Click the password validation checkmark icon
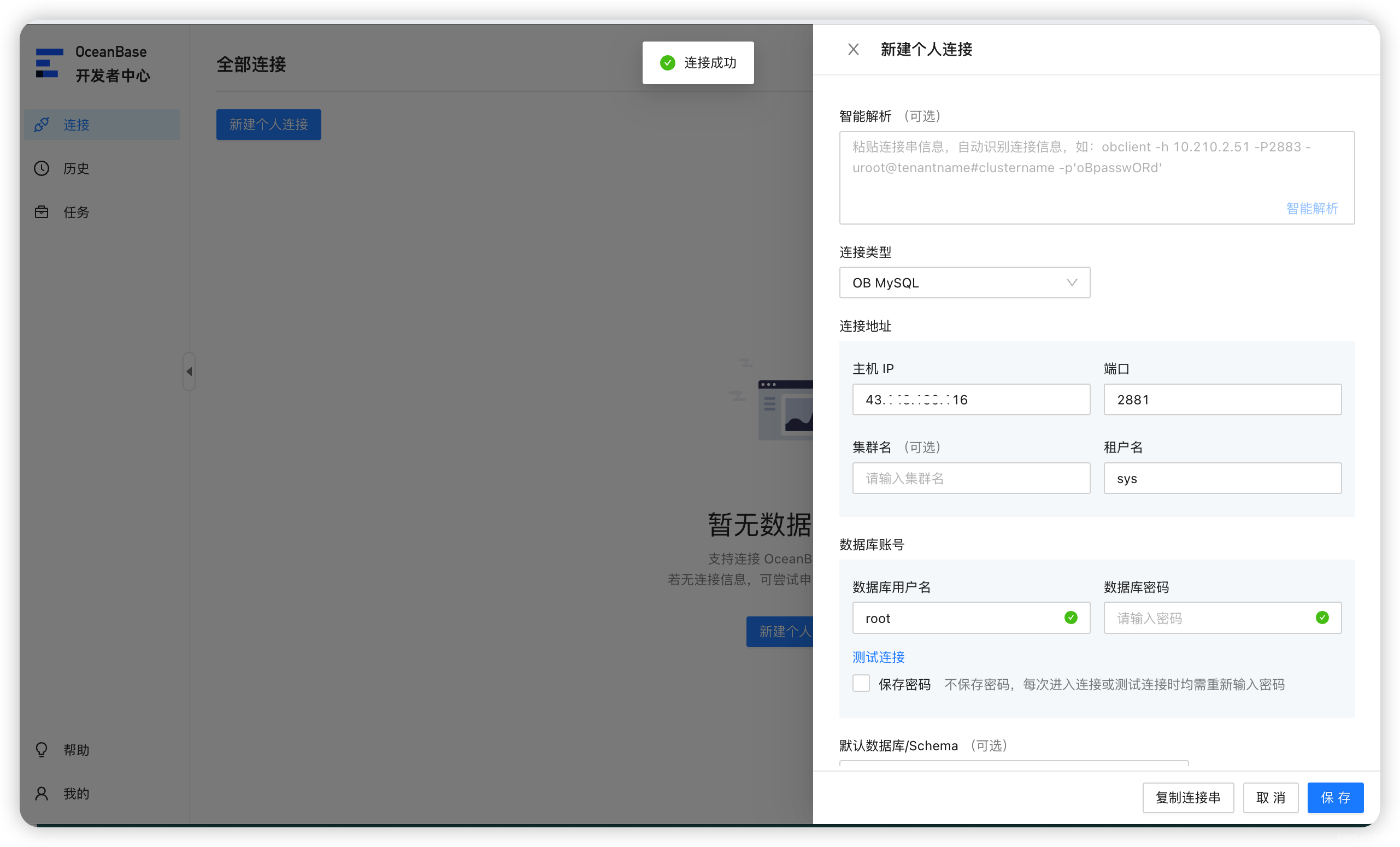Screen dimensions: 1400x847 [x=1322, y=617]
